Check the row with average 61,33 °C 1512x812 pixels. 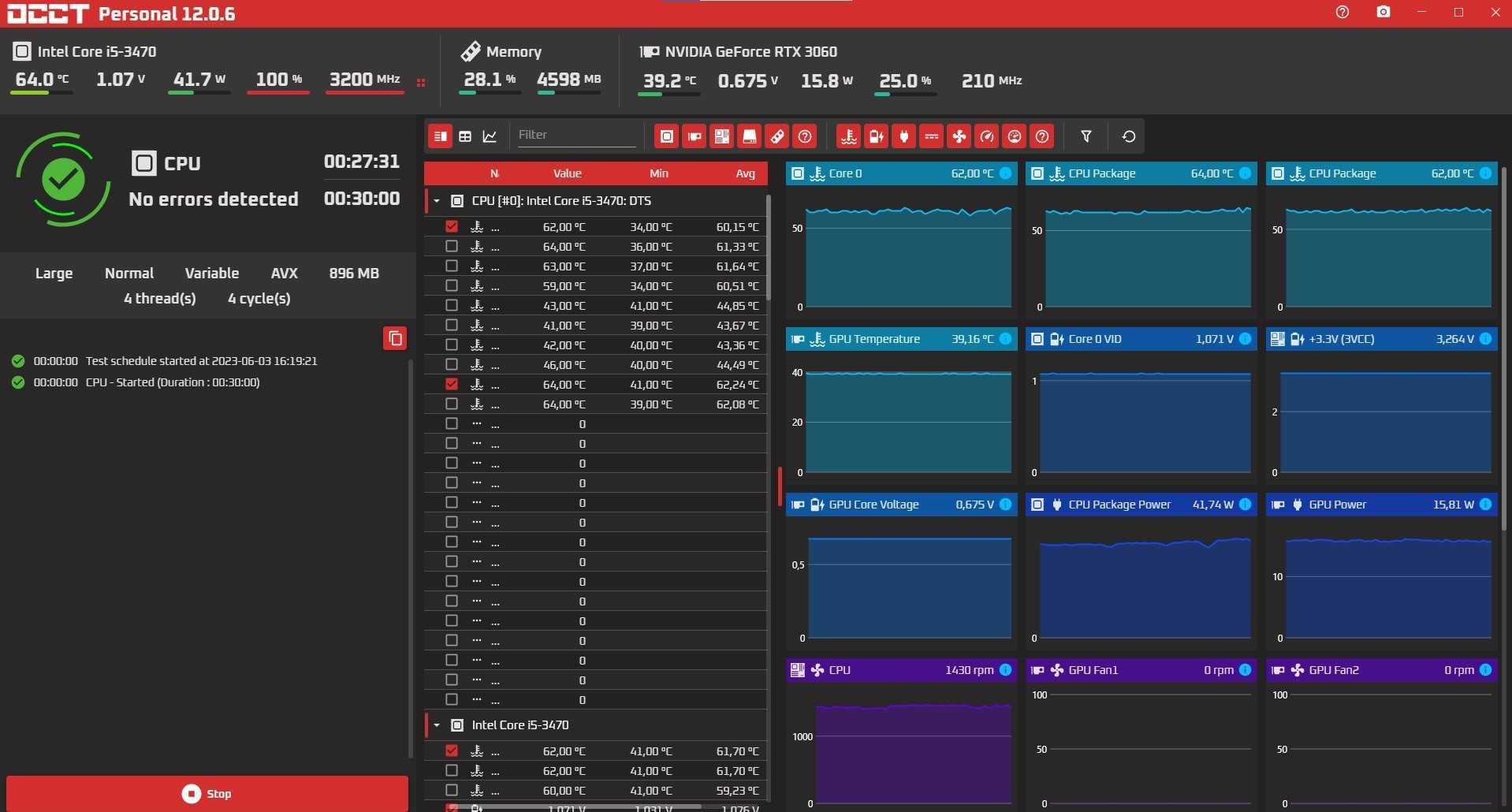(x=452, y=246)
